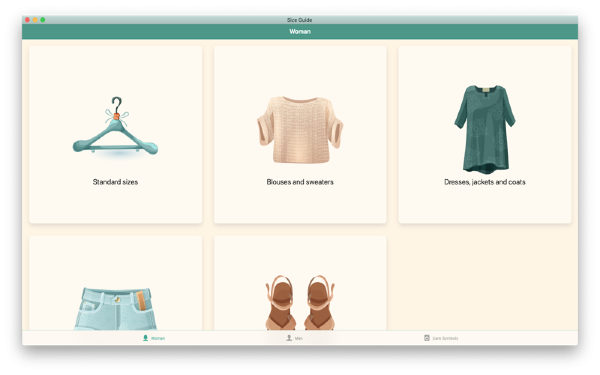
Task: Select the denim shorts card
Action: [115, 283]
